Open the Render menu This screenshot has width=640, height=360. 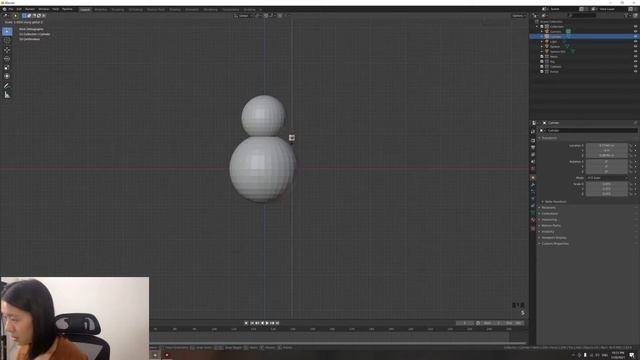[x=30, y=9]
